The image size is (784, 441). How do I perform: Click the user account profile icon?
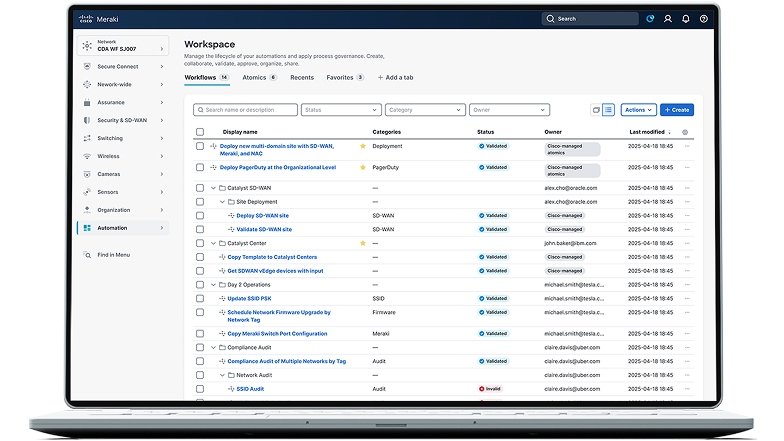(668, 18)
